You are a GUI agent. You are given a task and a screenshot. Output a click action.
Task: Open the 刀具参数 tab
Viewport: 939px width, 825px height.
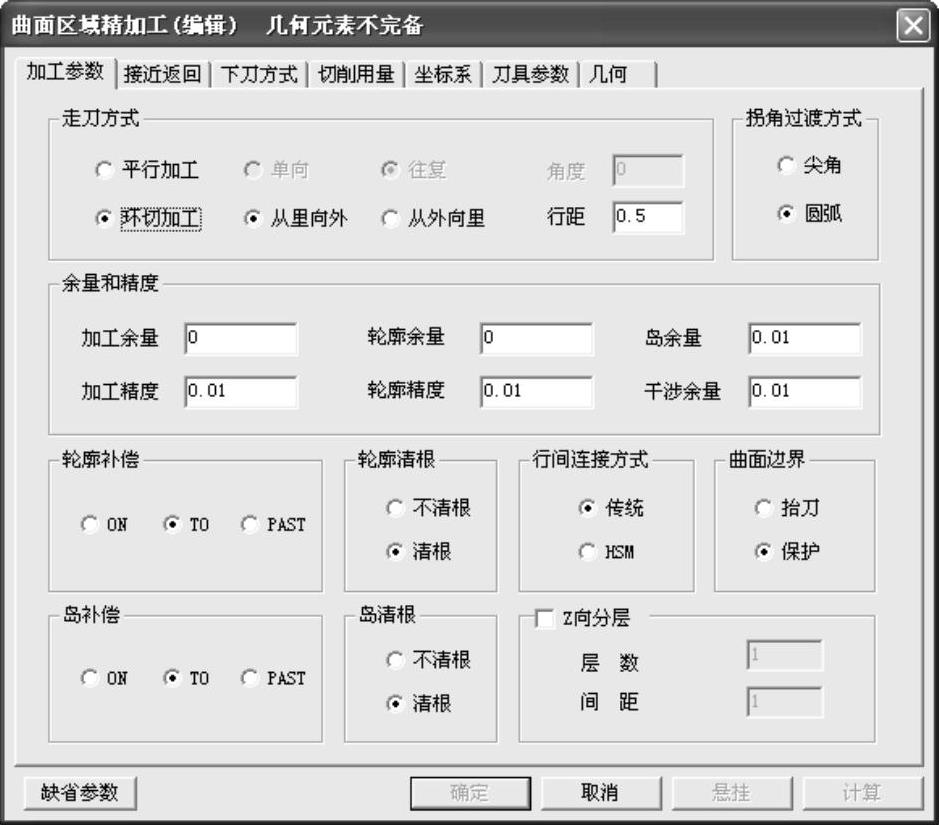[530, 75]
